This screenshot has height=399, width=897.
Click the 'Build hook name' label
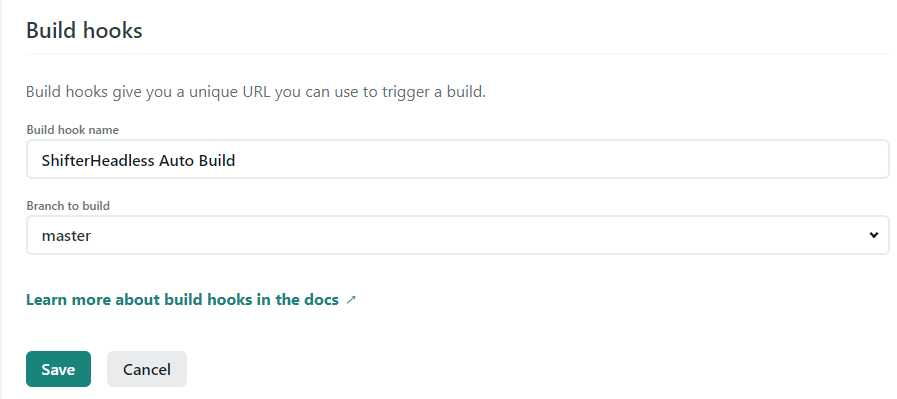[x=73, y=130]
